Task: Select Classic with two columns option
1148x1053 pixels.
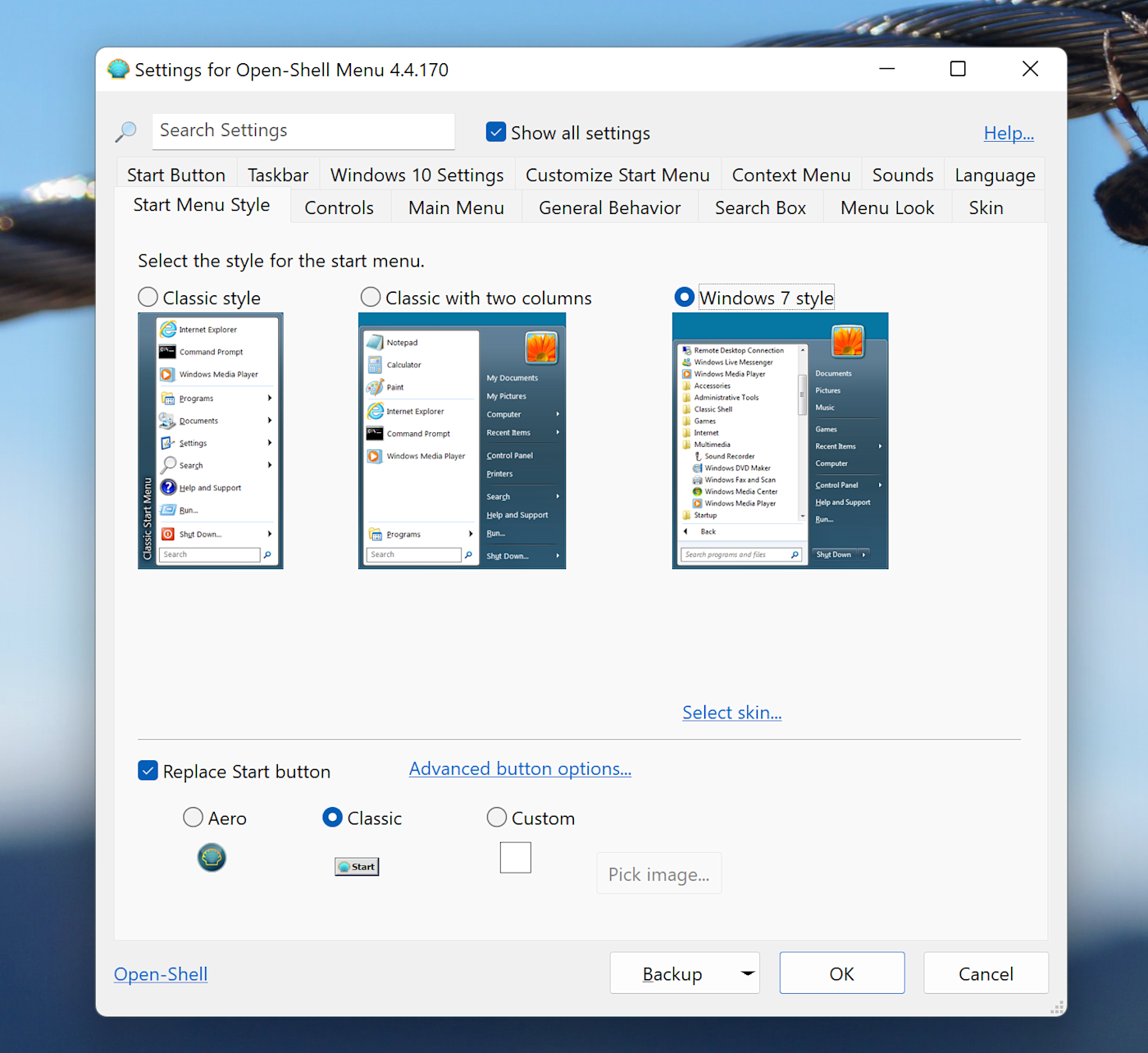Action: click(371, 297)
